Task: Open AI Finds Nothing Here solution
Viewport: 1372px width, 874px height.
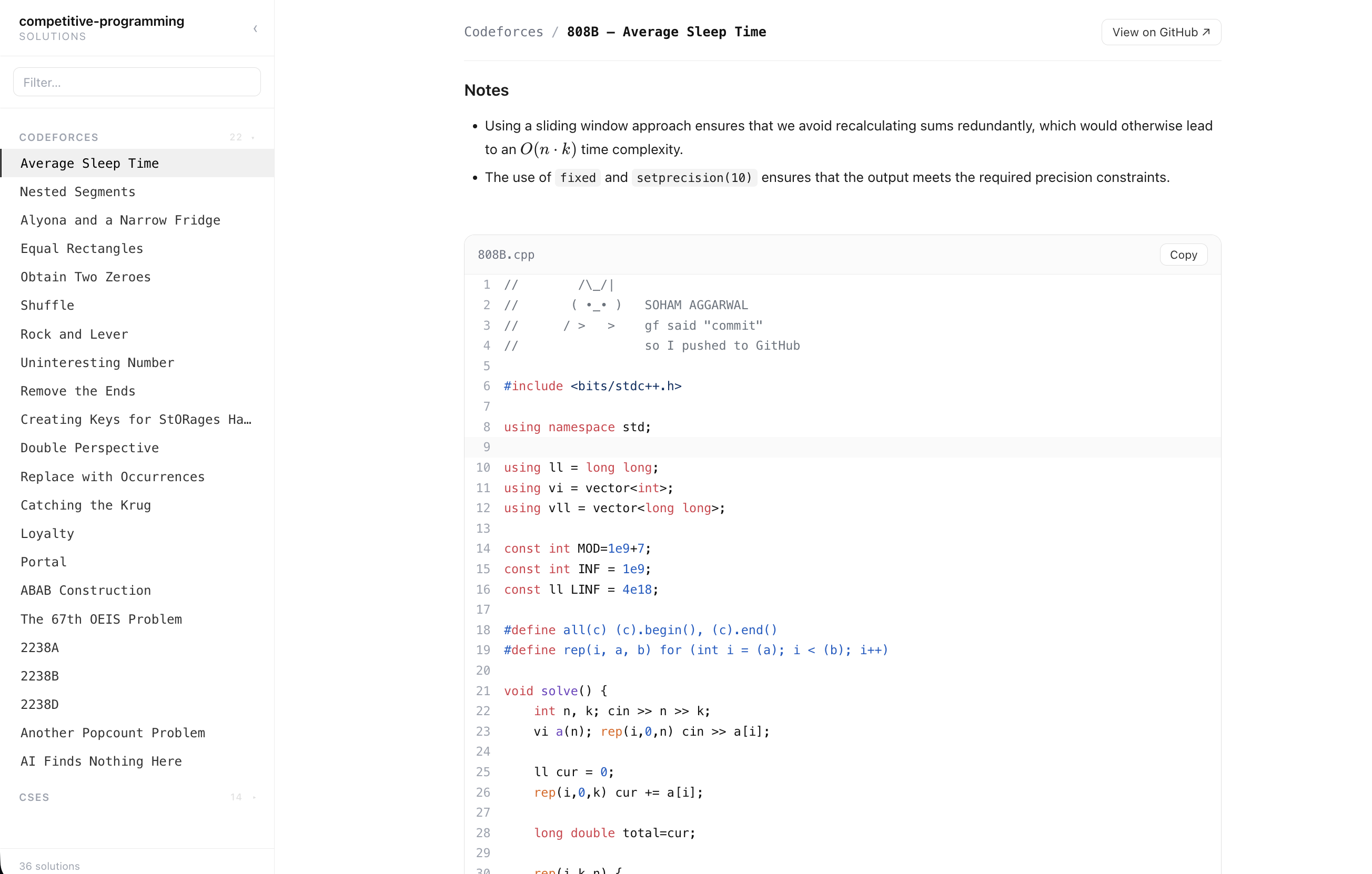Action: pos(137,761)
